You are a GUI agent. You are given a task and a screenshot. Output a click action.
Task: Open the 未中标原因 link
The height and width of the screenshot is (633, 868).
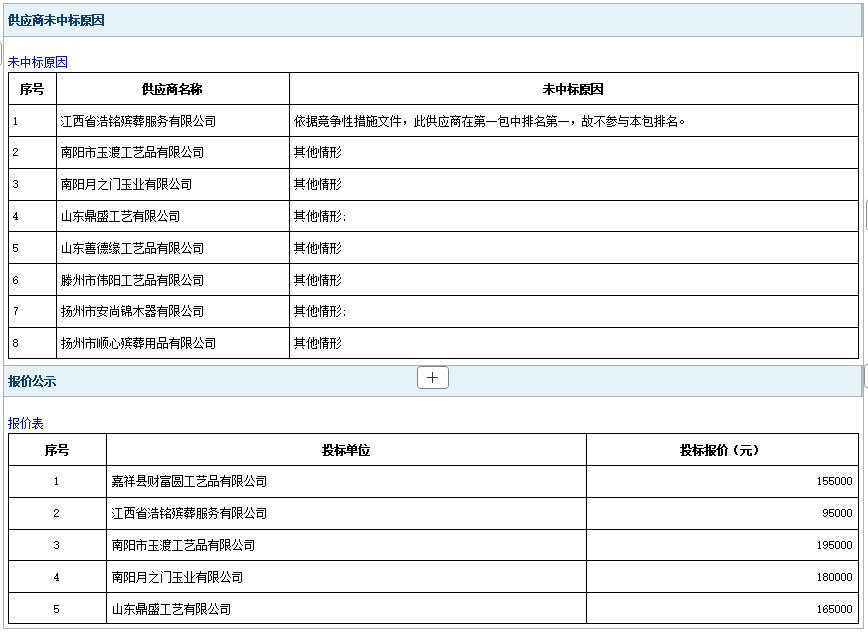(38, 62)
